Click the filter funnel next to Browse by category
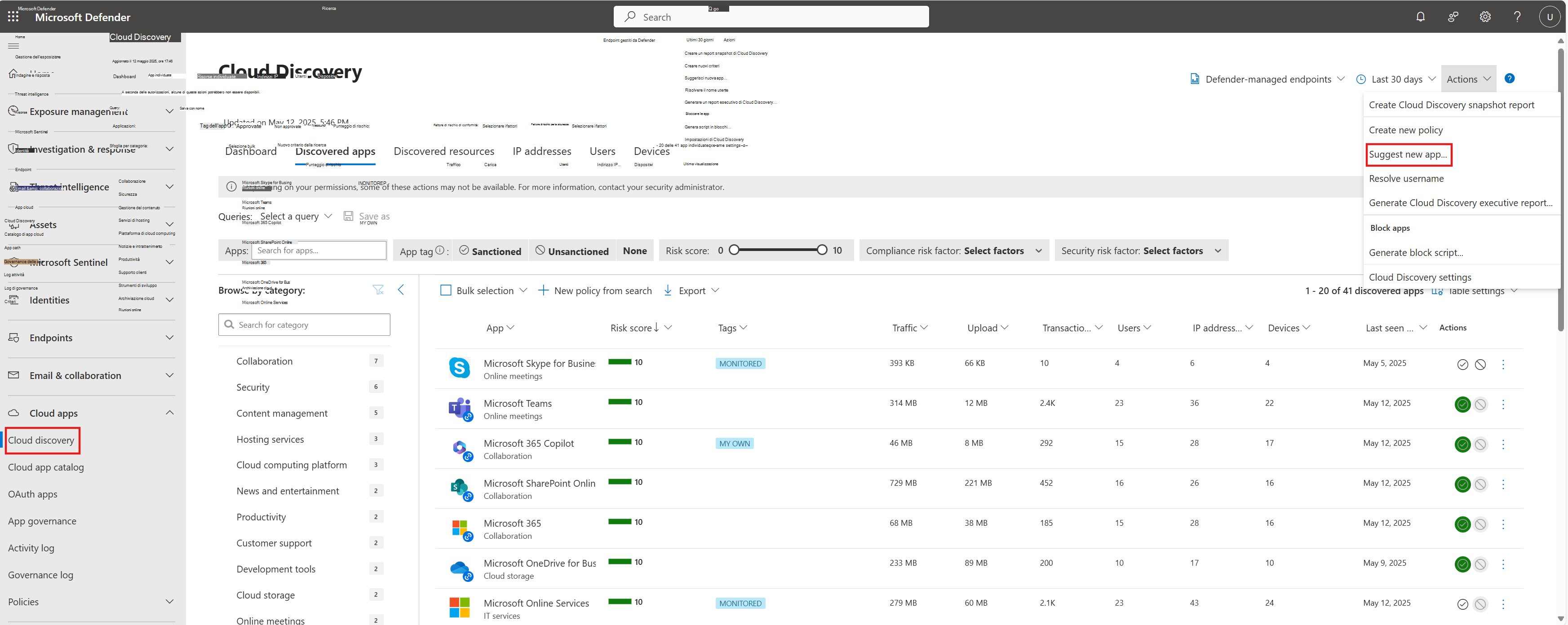Image resolution: width=1568 pixels, height=625 pixels. [378, 290]
